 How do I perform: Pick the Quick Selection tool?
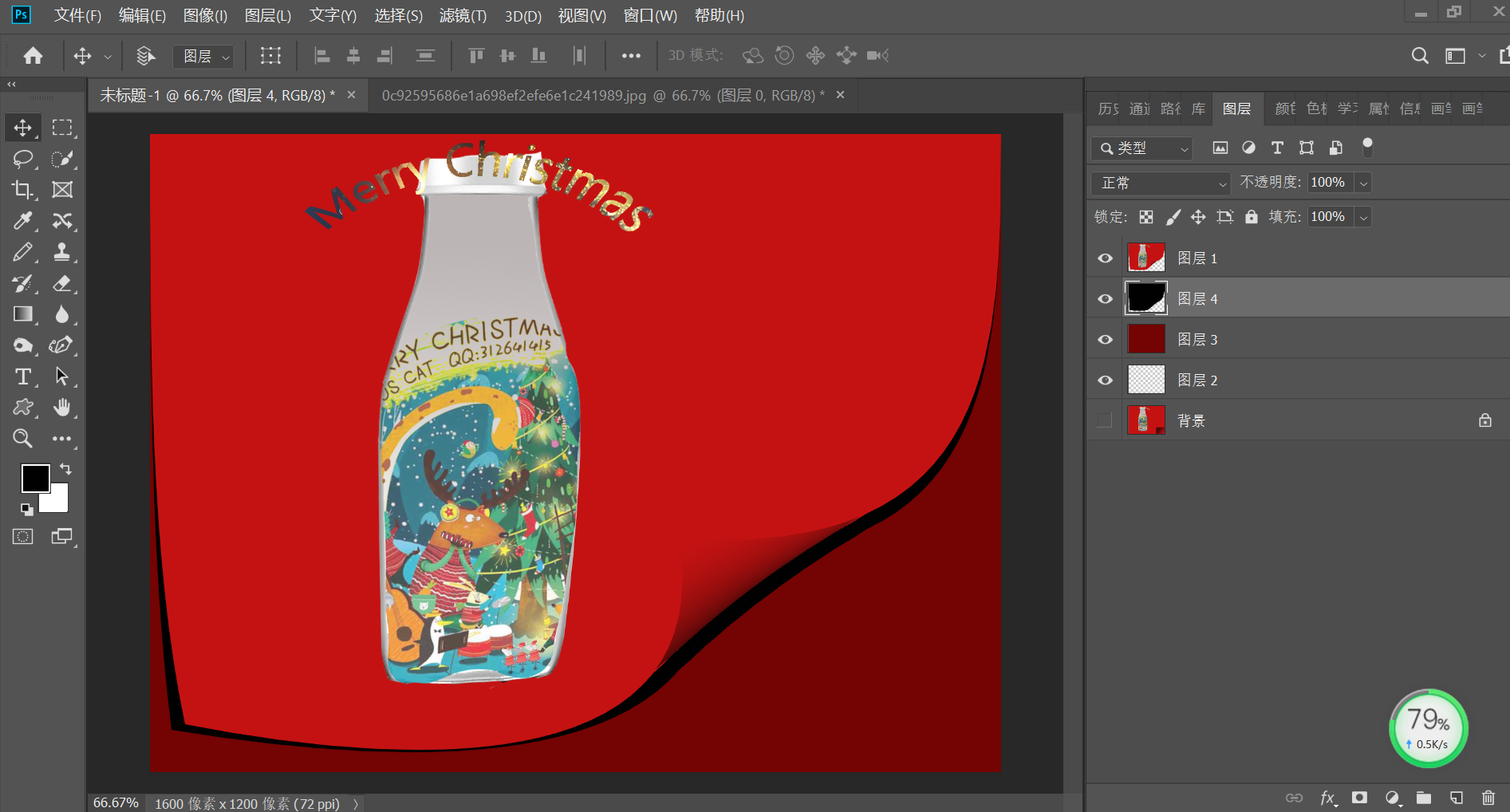tap(62, 159)
